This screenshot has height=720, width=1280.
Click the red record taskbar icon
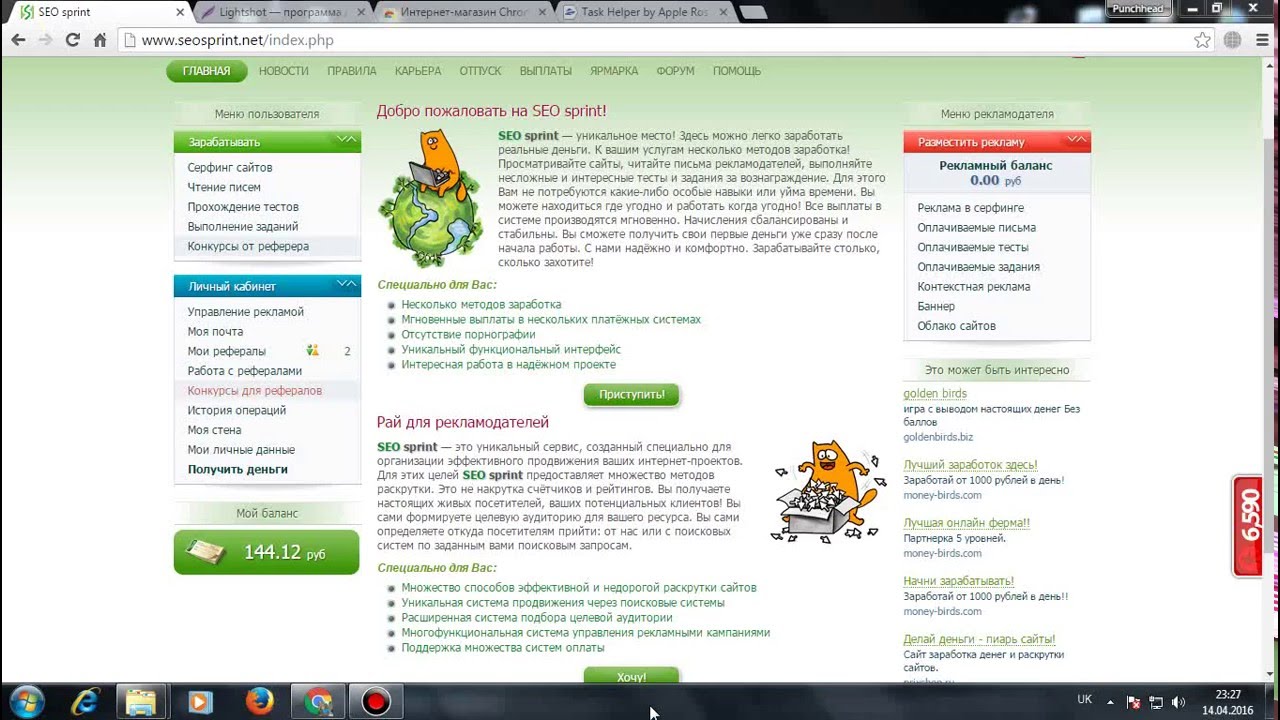tap(376, 702)
